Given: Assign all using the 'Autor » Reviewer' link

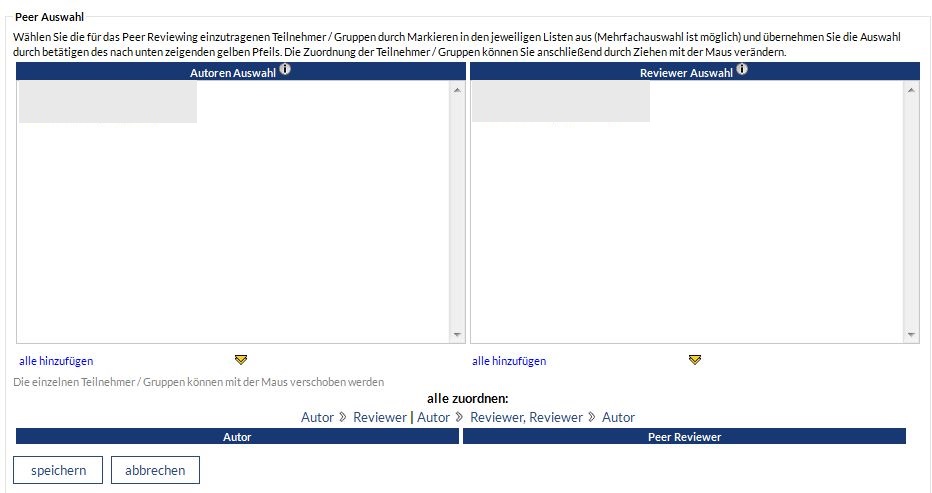Looking at the screenshot, I should [354, 417].
